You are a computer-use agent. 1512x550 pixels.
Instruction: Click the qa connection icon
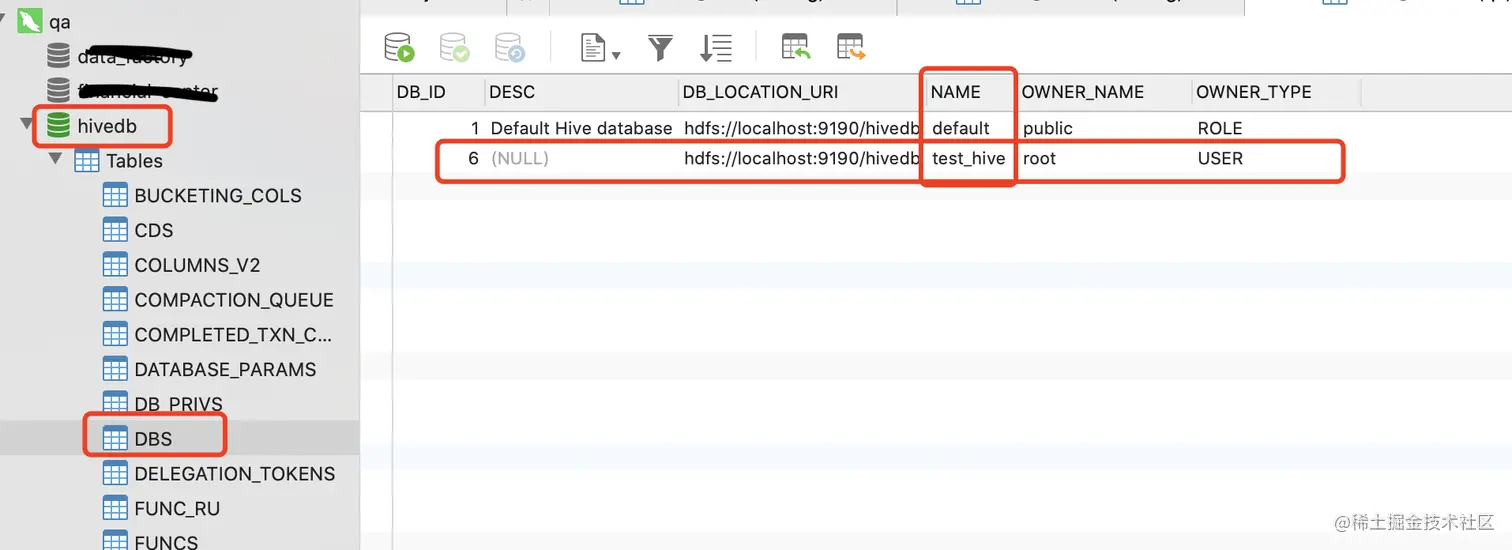(x=28, y=21)
